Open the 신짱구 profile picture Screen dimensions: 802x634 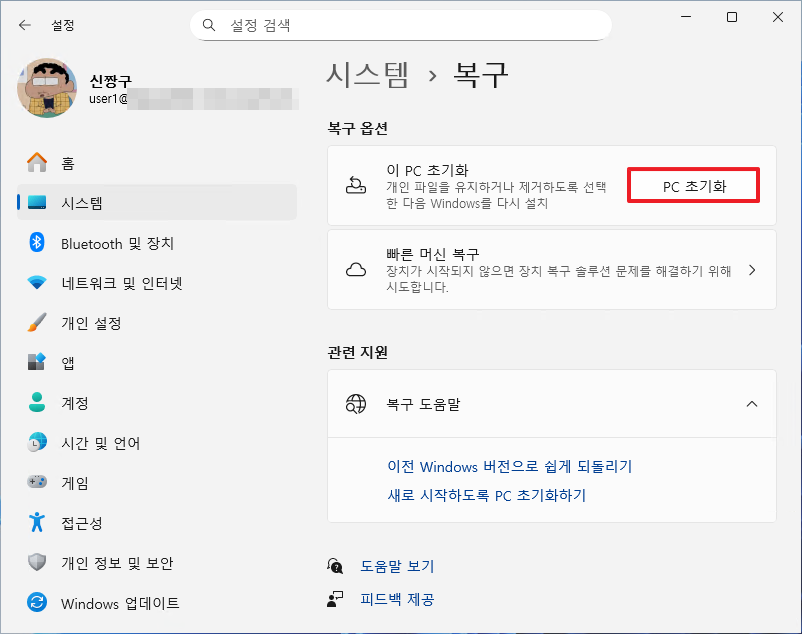pyautogui.click(x=47, y=88)
